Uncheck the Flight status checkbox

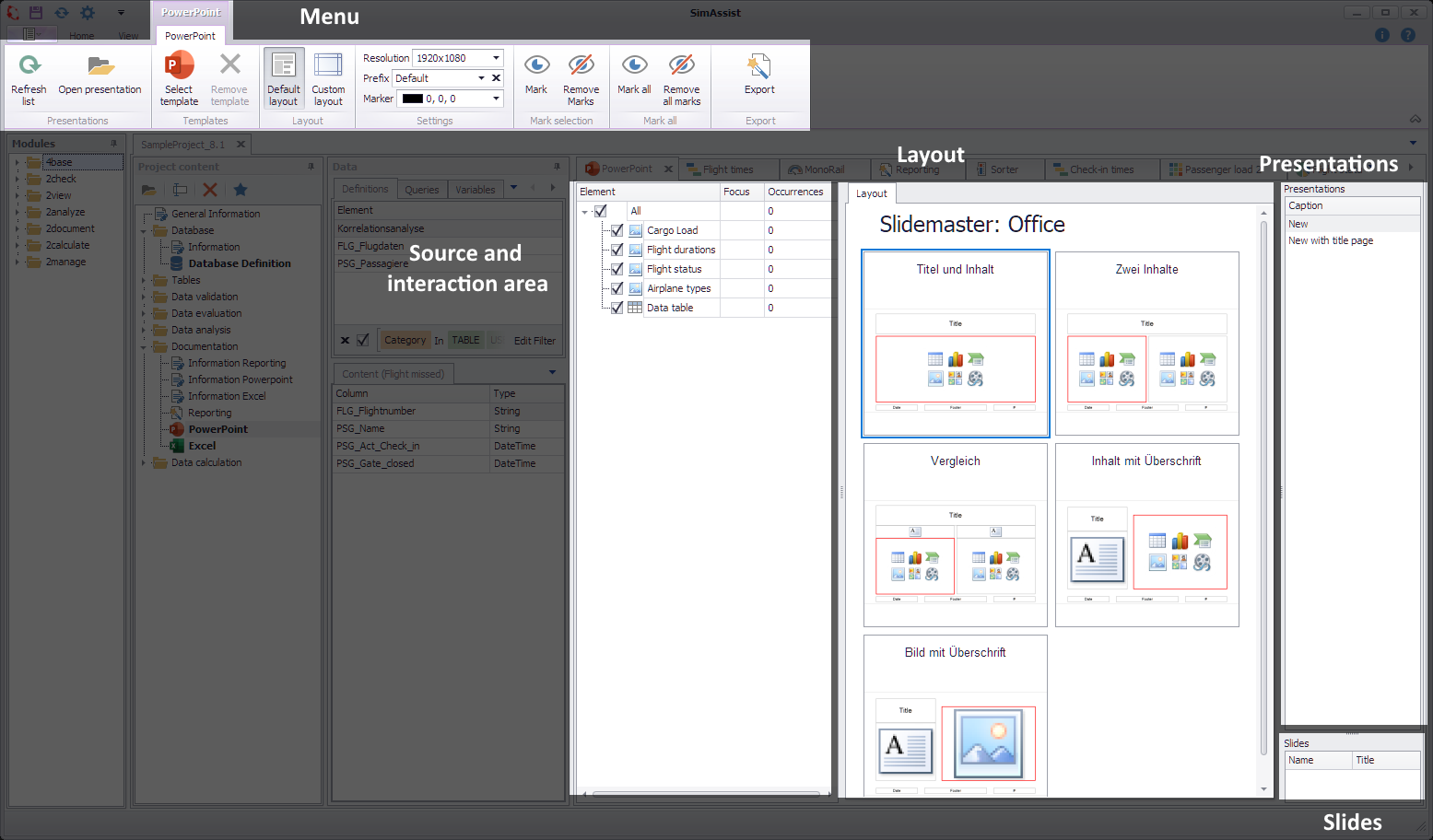click(x=617, y=269)
